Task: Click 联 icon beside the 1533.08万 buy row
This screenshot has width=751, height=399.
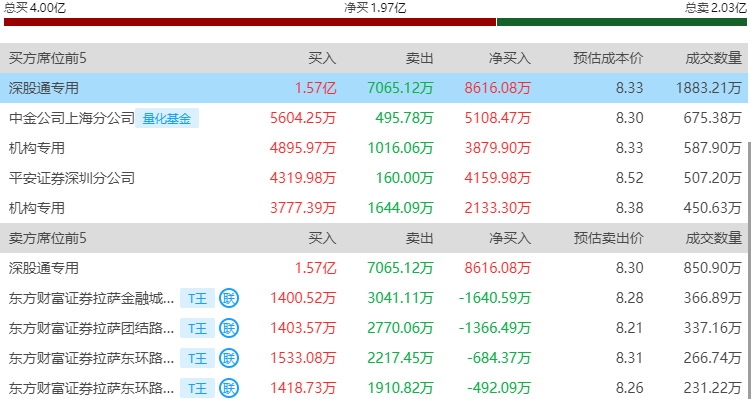Action: pyautogui.click(x=229, y=358)
